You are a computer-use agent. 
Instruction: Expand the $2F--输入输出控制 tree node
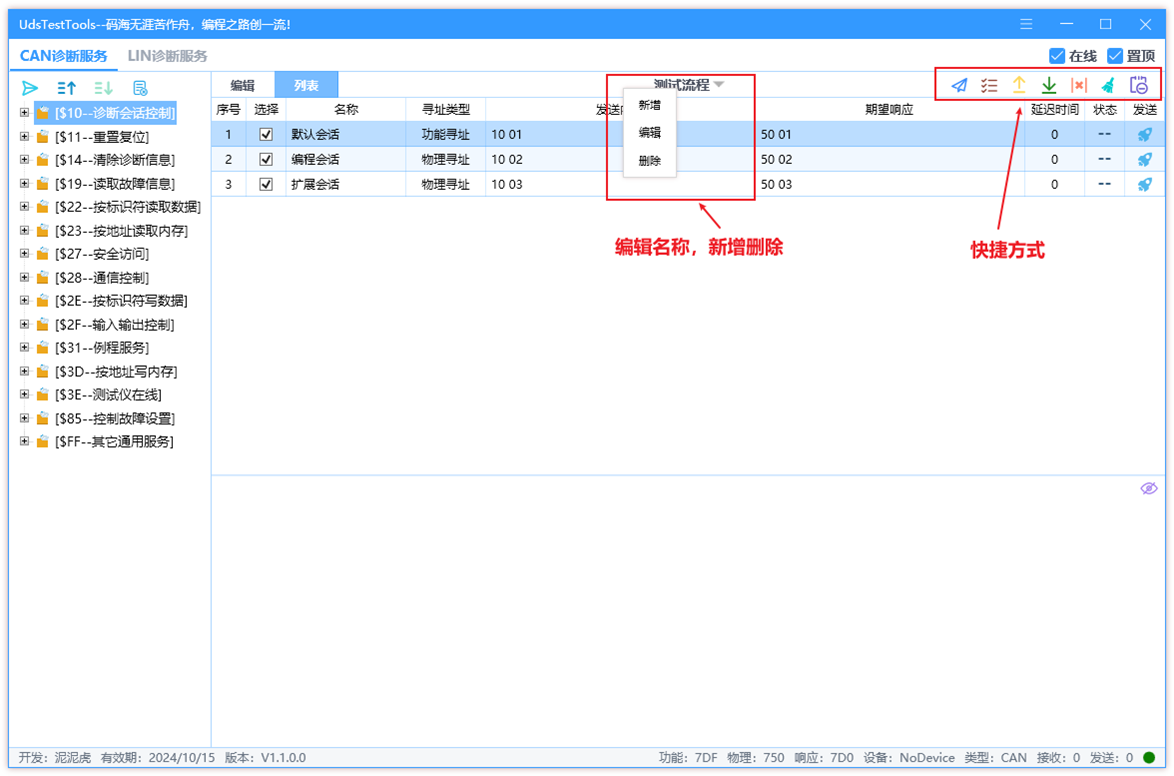click(x=24, y=324)
